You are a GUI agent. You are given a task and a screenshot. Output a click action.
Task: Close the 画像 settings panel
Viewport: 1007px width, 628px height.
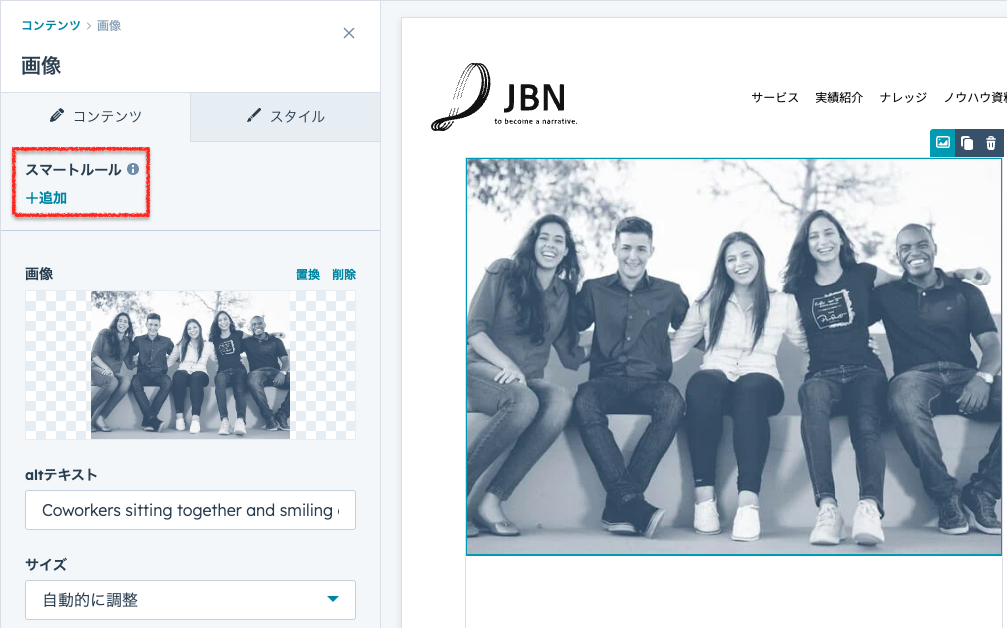[x=349, y=33]
